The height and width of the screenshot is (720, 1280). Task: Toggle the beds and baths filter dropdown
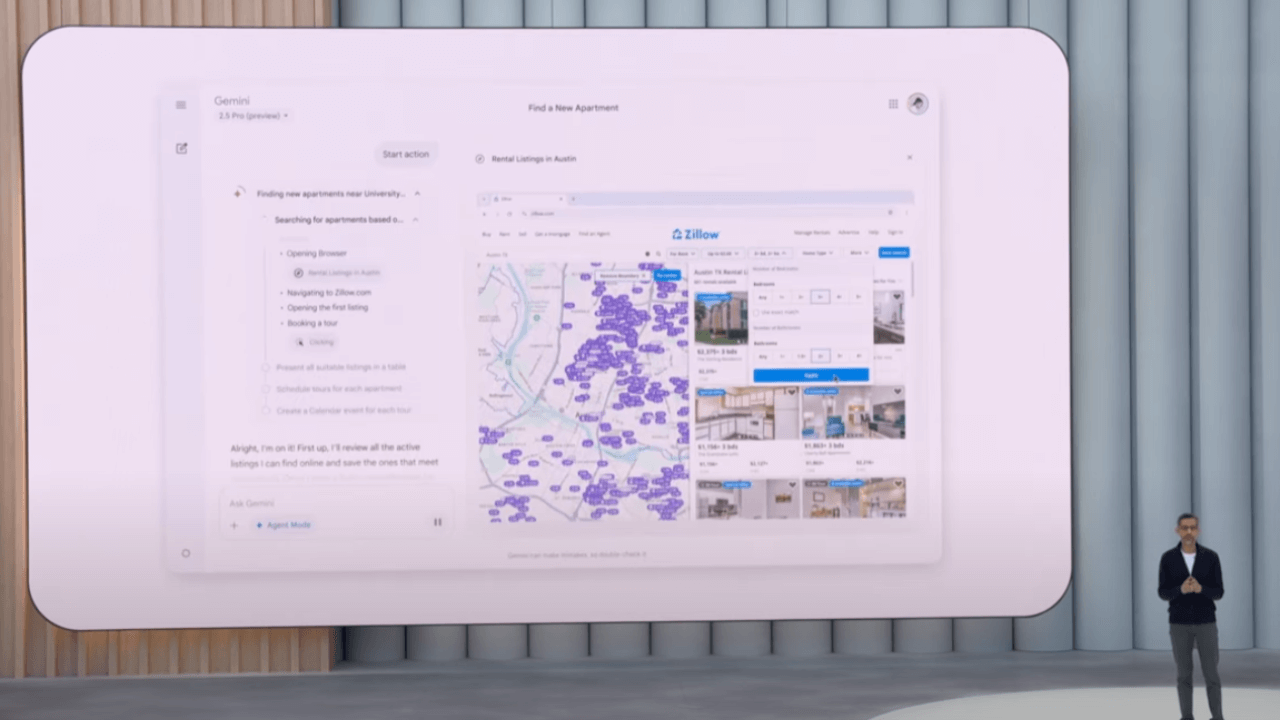tap(770, 254)
